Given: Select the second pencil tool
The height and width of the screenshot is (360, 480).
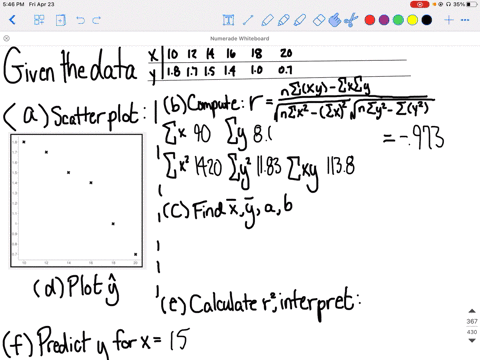Looking at the screenshot, I should [x=284, y=20].
